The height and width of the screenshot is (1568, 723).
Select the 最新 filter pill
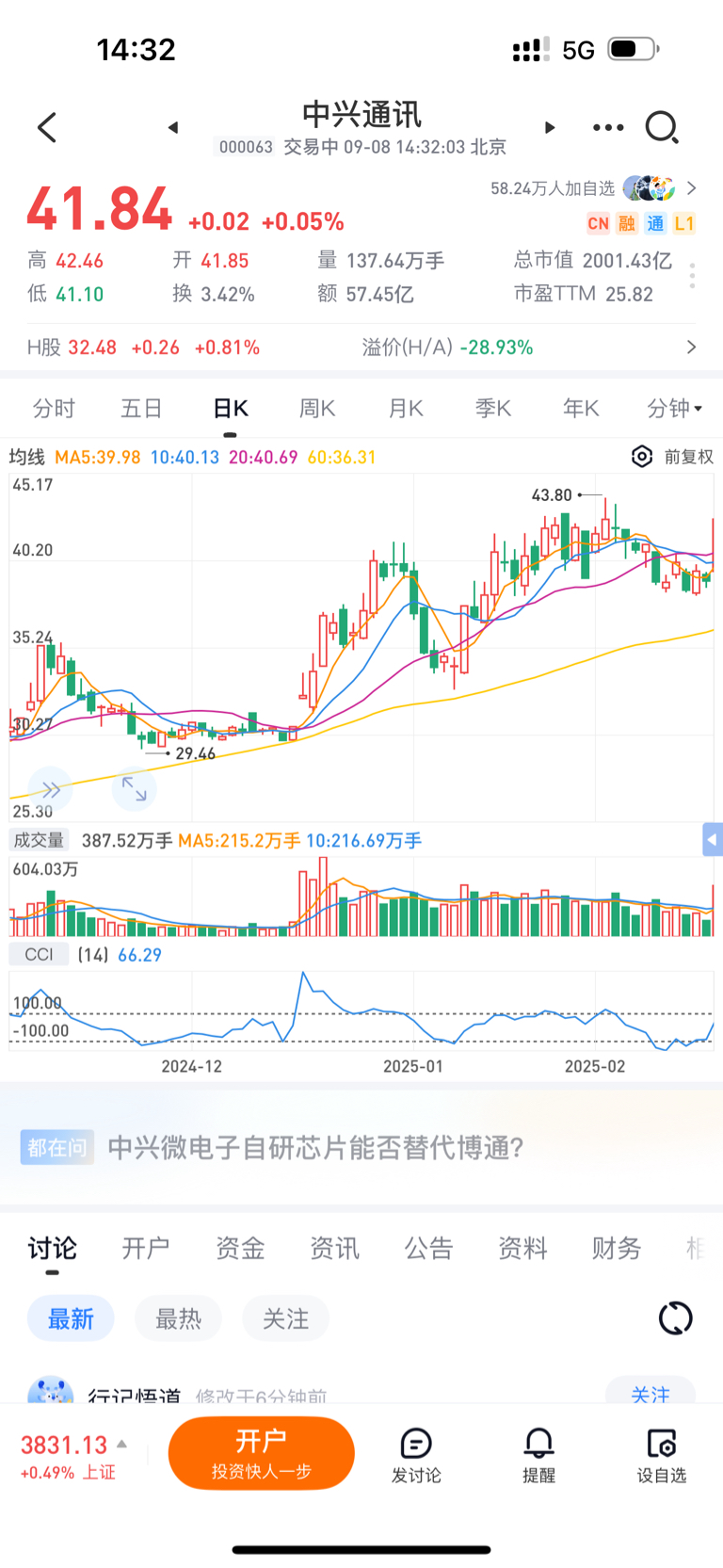pyautogui.click(x=71, y=1318)
